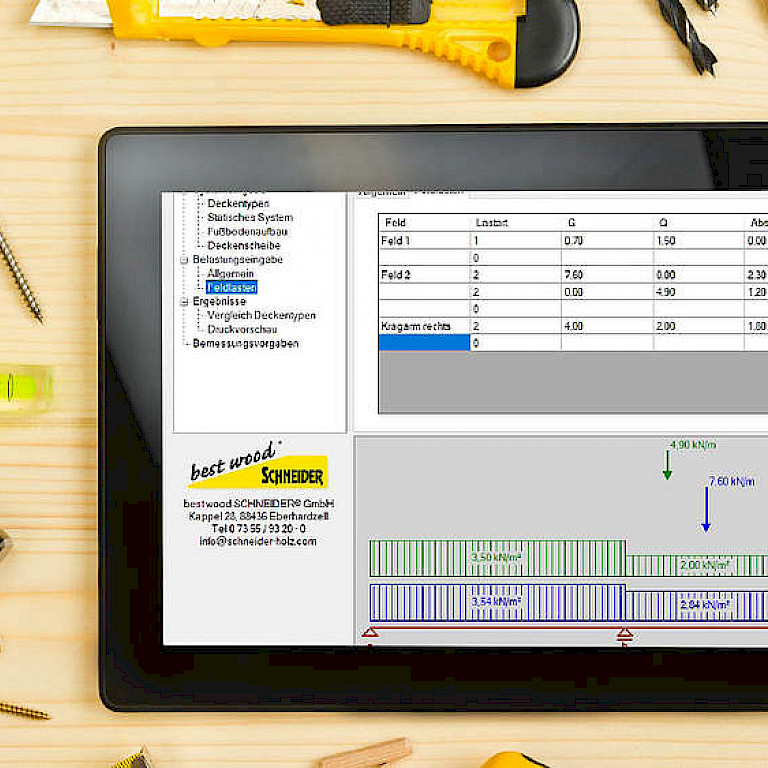Click the best wood Schneider logo
768x768 pixels.
click(258, 465)
